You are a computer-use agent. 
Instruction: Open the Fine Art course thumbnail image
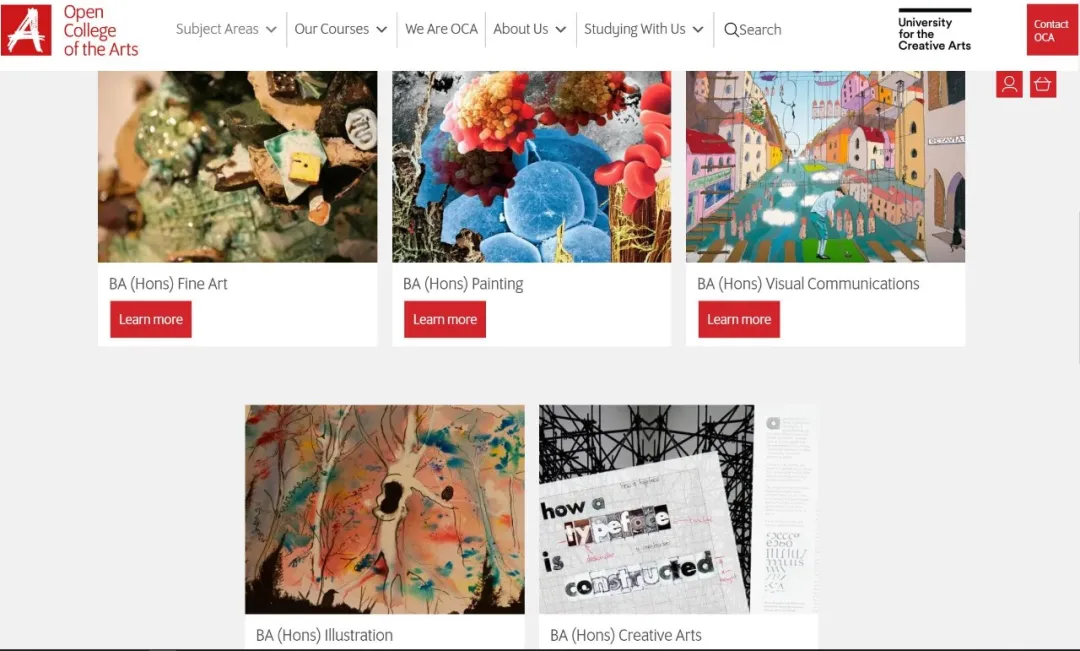point(238,166)
